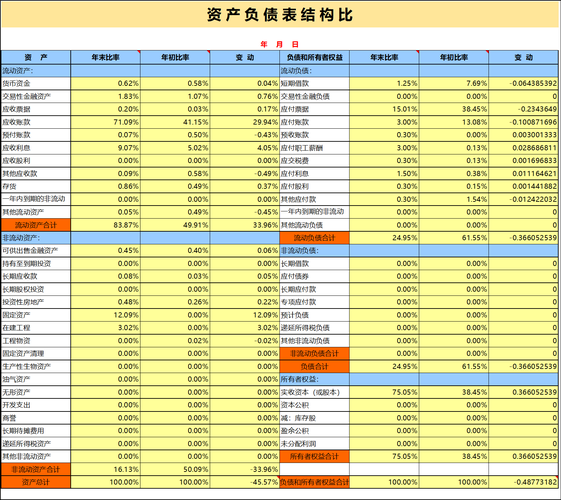The width and height of the screenshot is (561, 500).
Task: Select the 29.94% change cell
Action: [245, 122]
